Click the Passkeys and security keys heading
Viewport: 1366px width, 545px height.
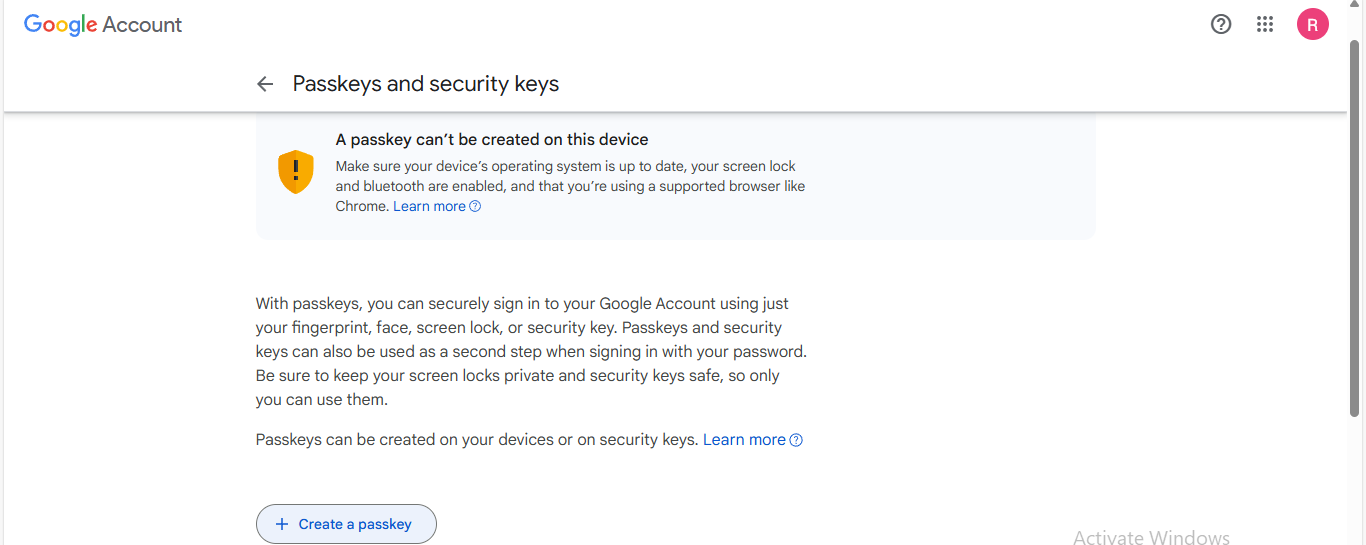pos(425,84)
